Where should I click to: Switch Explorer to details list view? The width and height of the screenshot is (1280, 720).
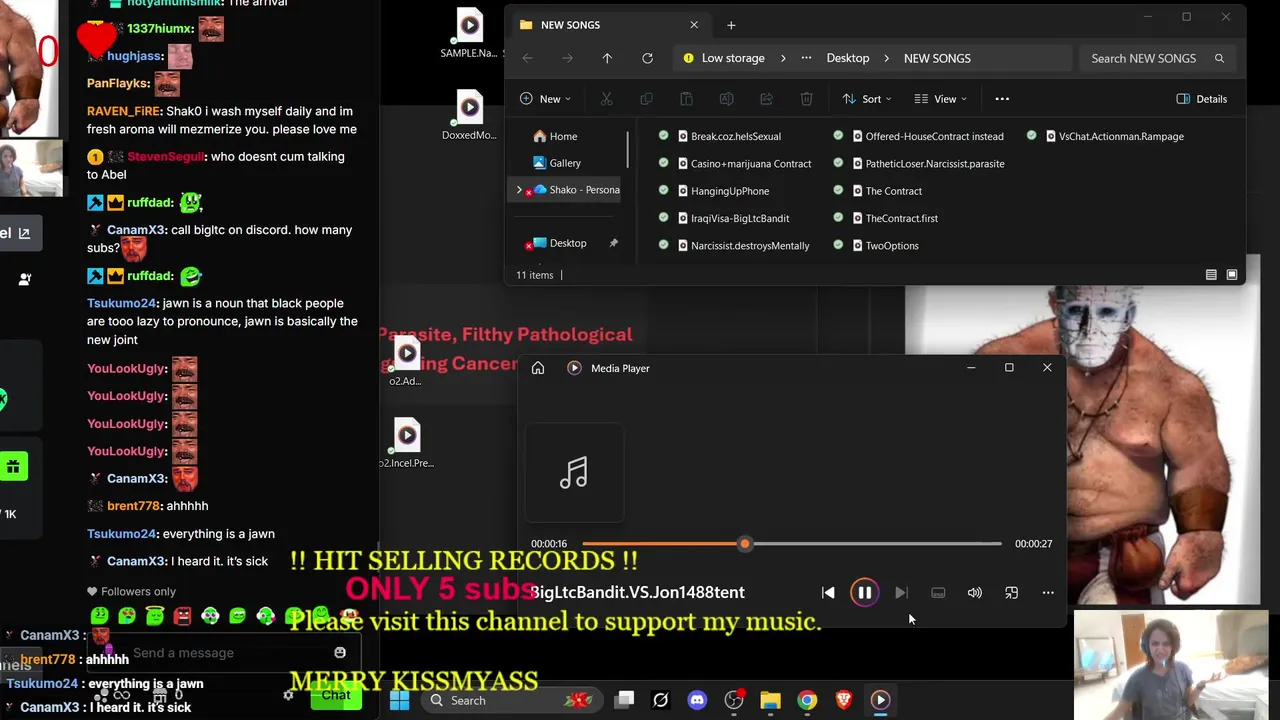pos(1211,275)
